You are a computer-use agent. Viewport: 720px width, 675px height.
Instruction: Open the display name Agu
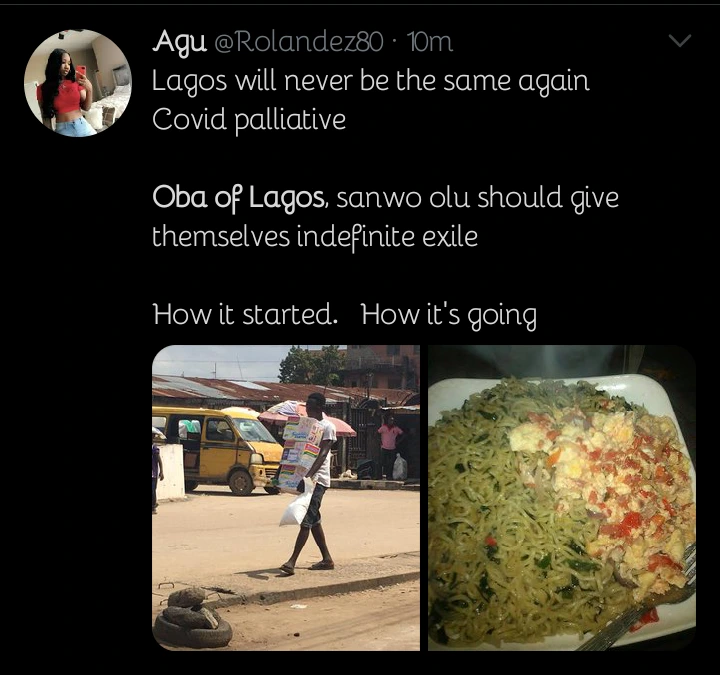pos(177,42)
